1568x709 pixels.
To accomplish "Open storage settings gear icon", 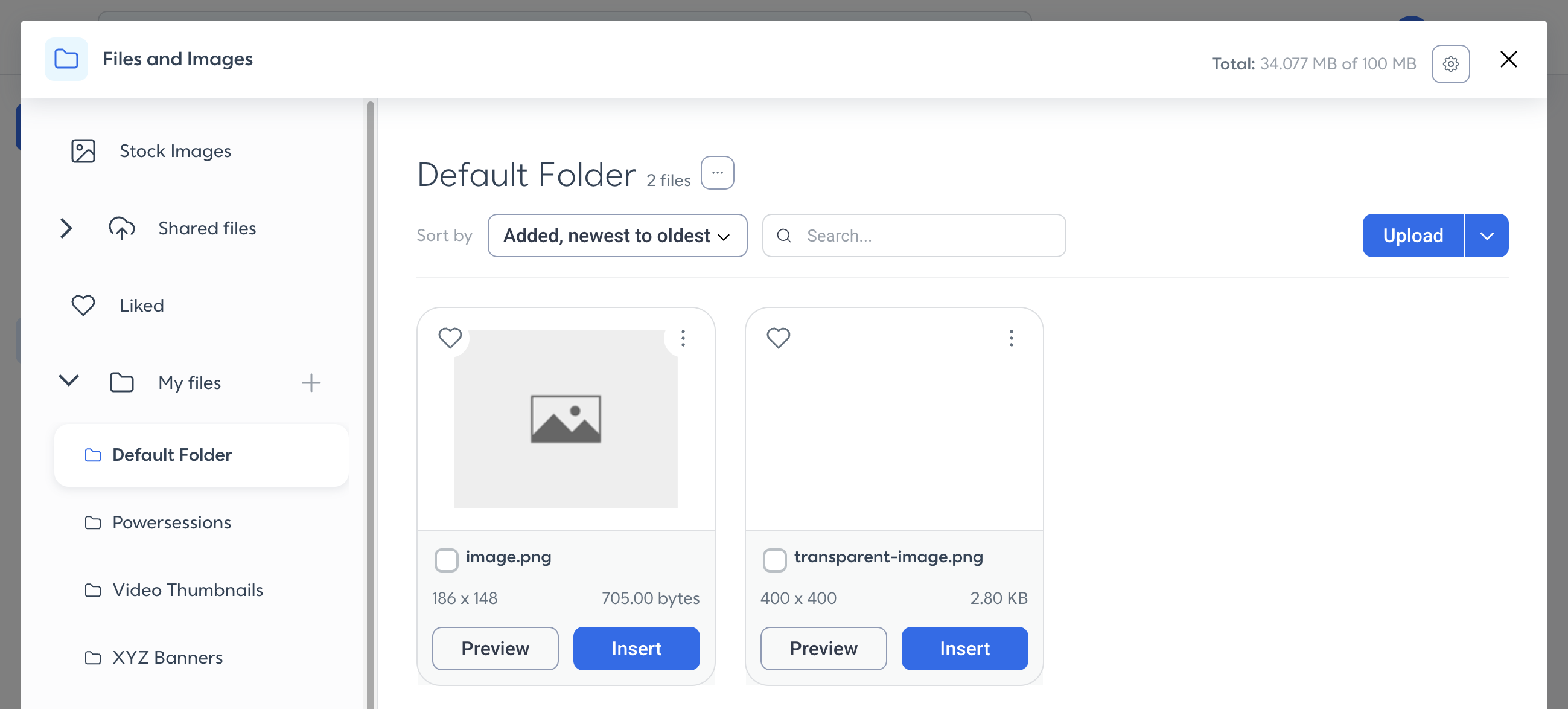I will [x=1450, y=64].
